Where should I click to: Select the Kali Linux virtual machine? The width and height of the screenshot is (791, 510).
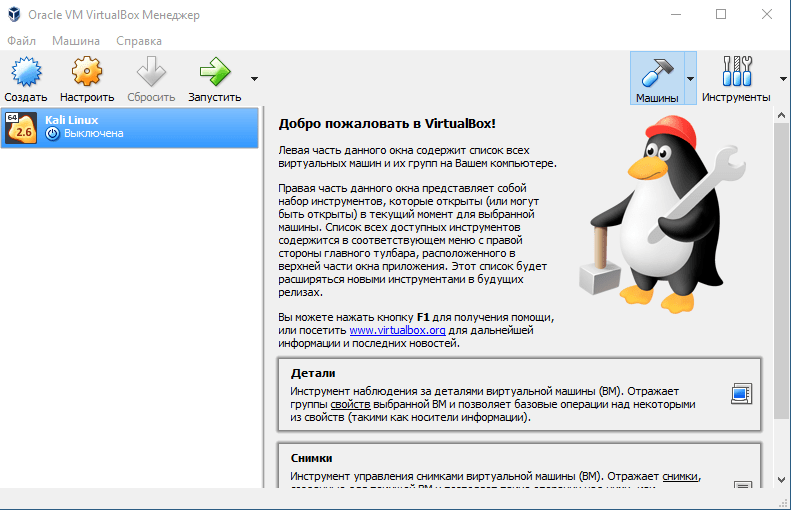130,127
